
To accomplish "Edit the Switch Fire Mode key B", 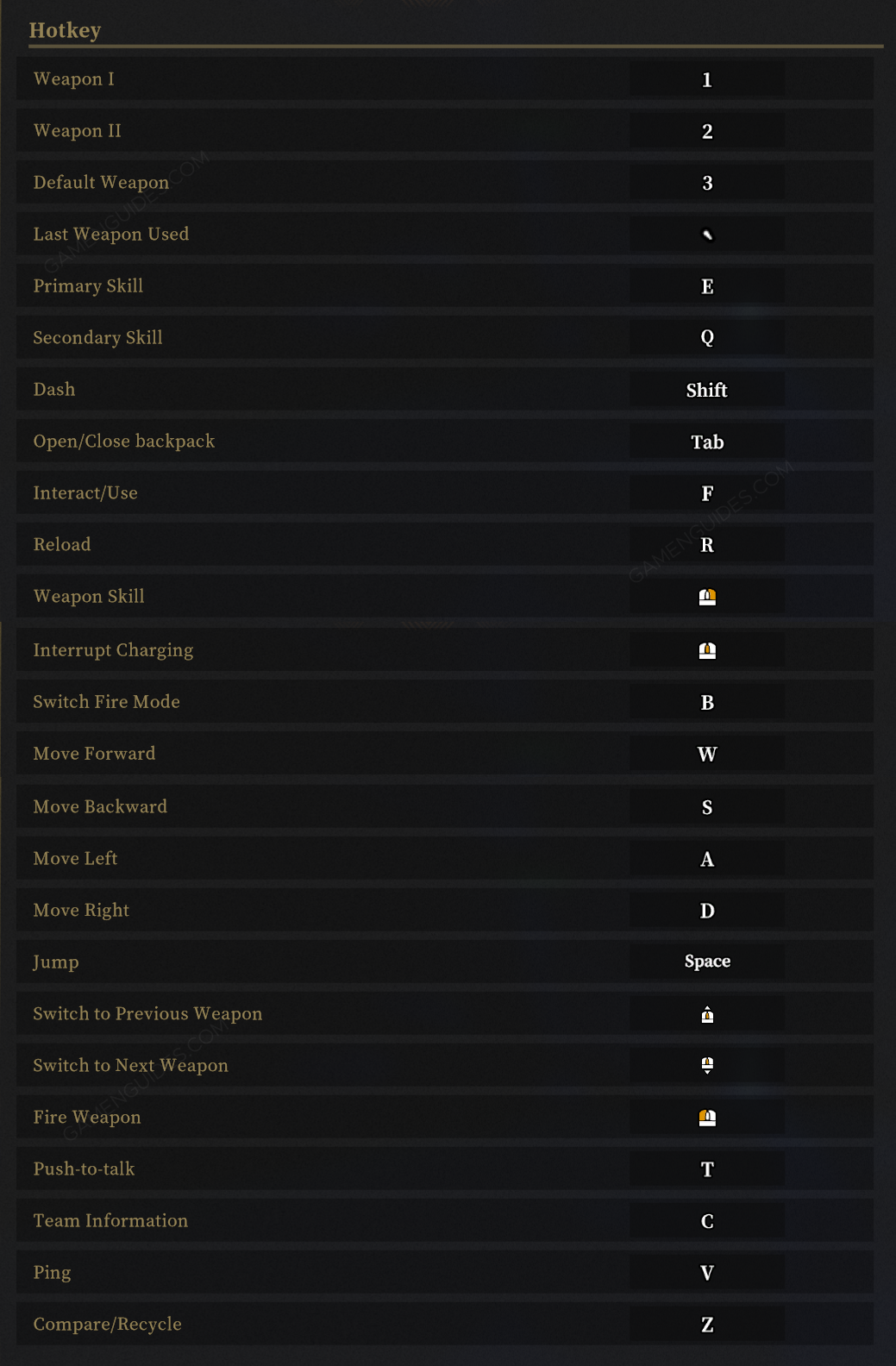I will coord(707,702).
